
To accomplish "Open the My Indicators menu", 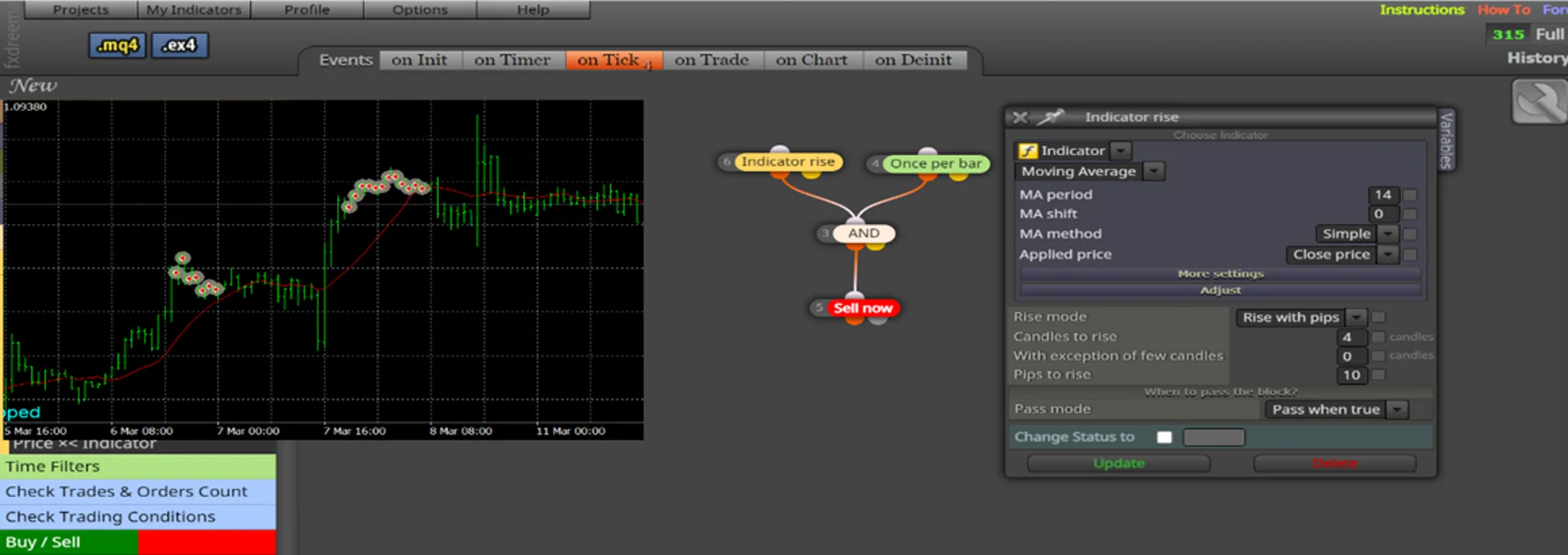I will (x=194, y=10).
